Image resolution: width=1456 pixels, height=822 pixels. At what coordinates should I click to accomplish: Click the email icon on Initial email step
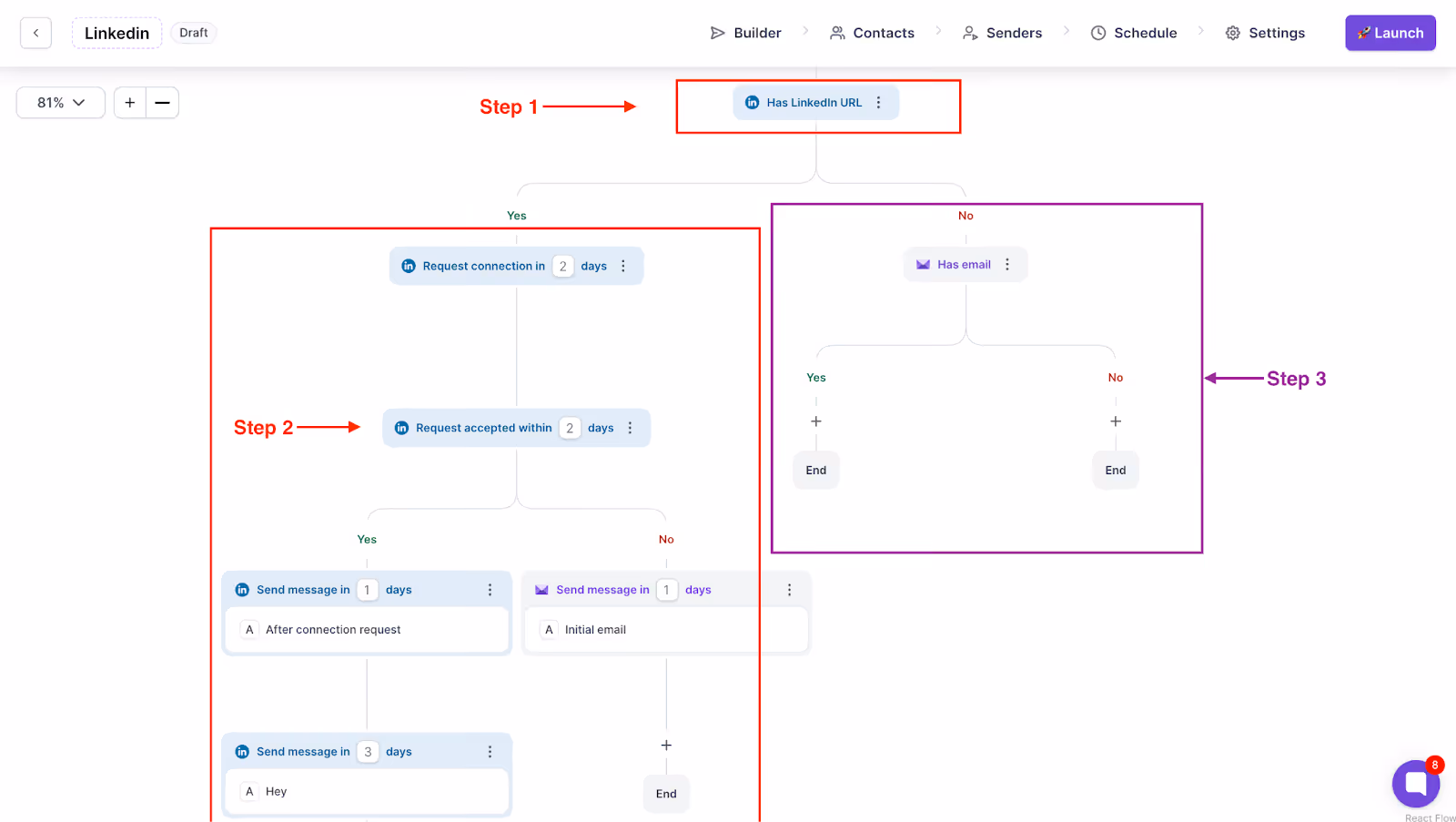(x=542, y=589)
